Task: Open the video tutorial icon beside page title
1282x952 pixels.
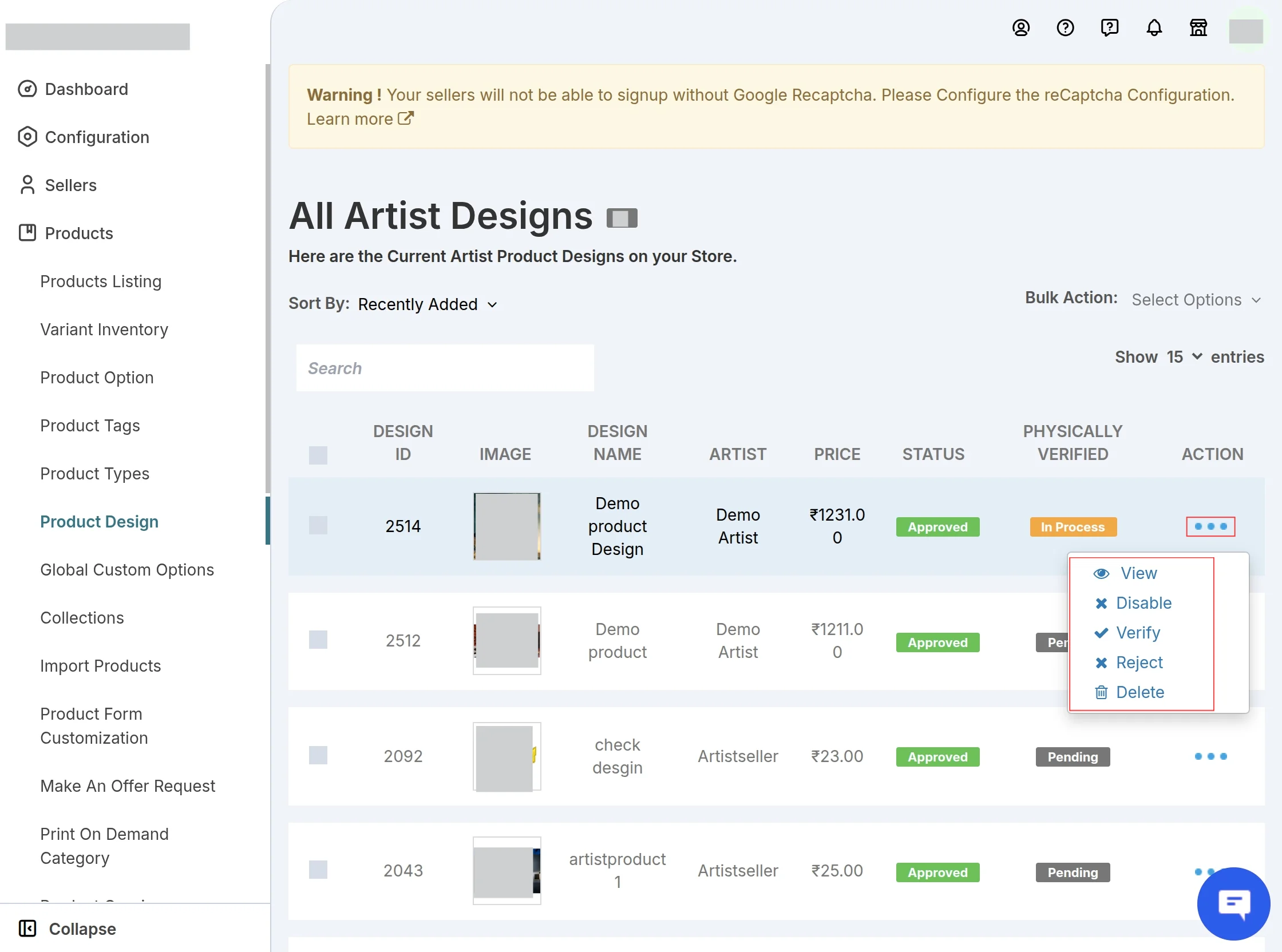Action: [x=622, y=219]
